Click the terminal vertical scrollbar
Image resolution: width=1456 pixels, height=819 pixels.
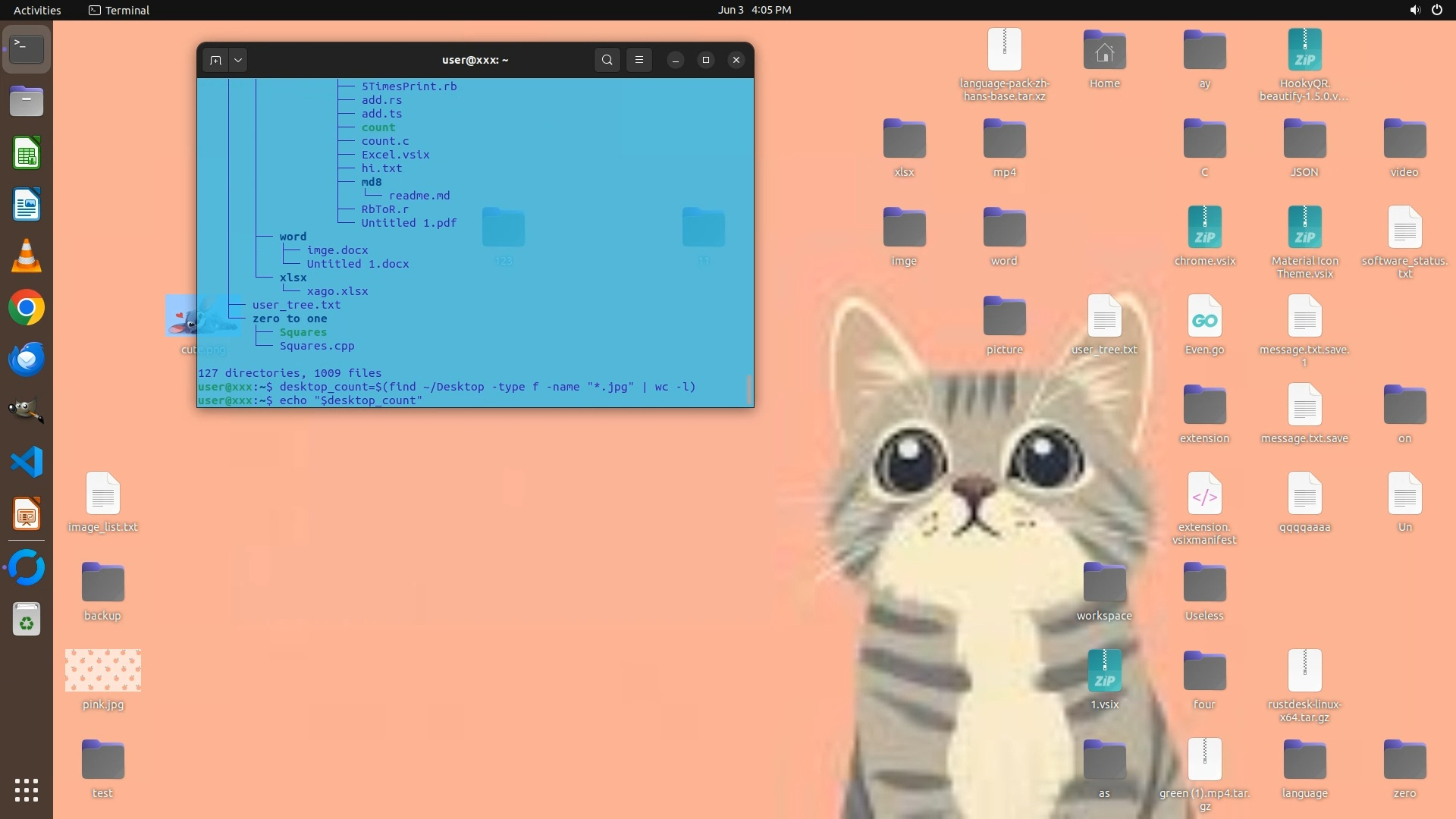point(749,390)
